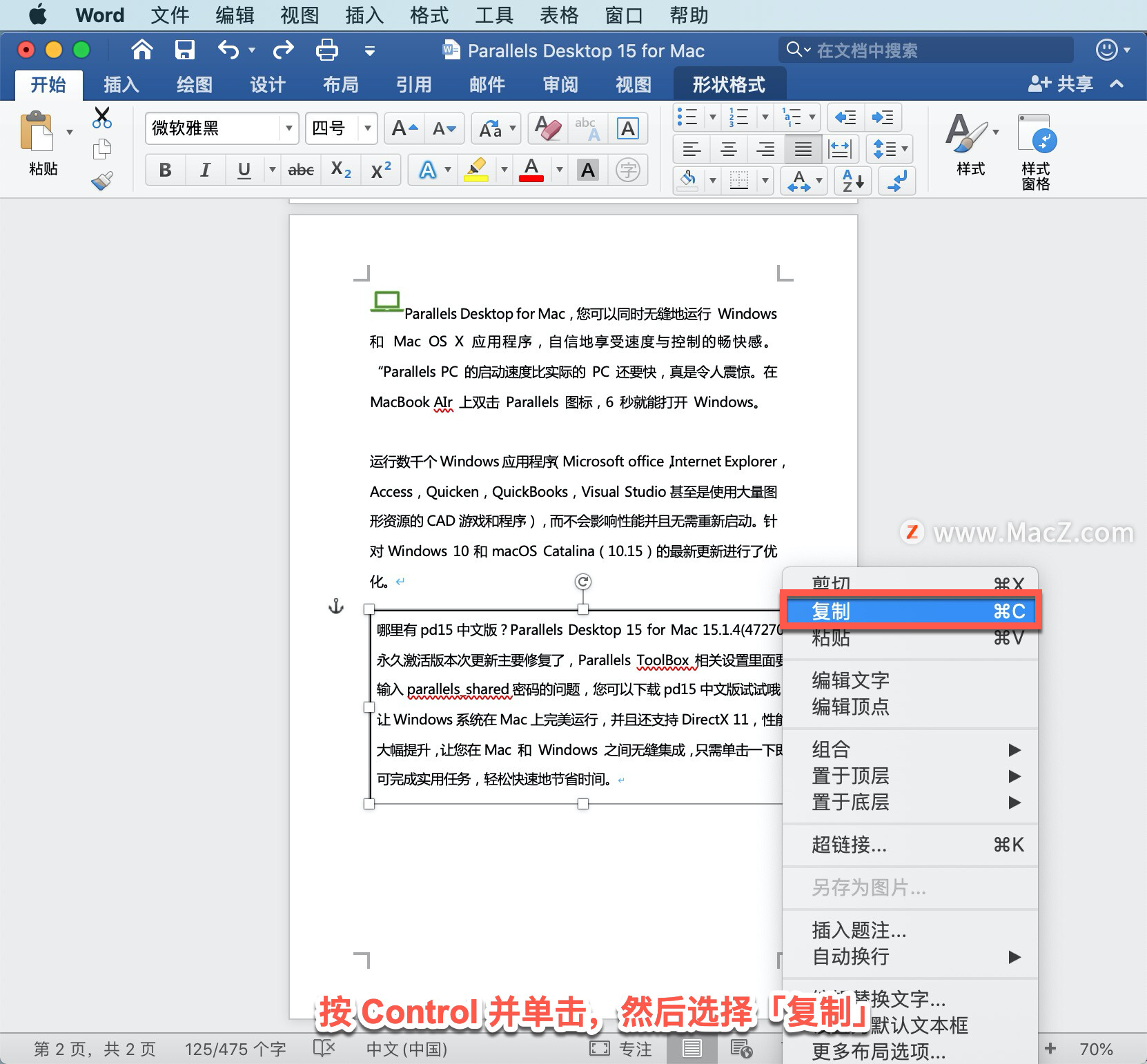Open the 形状格式 ribbon tab
The height and width of the screenshot is (1064, 1147).
point(729,84)
